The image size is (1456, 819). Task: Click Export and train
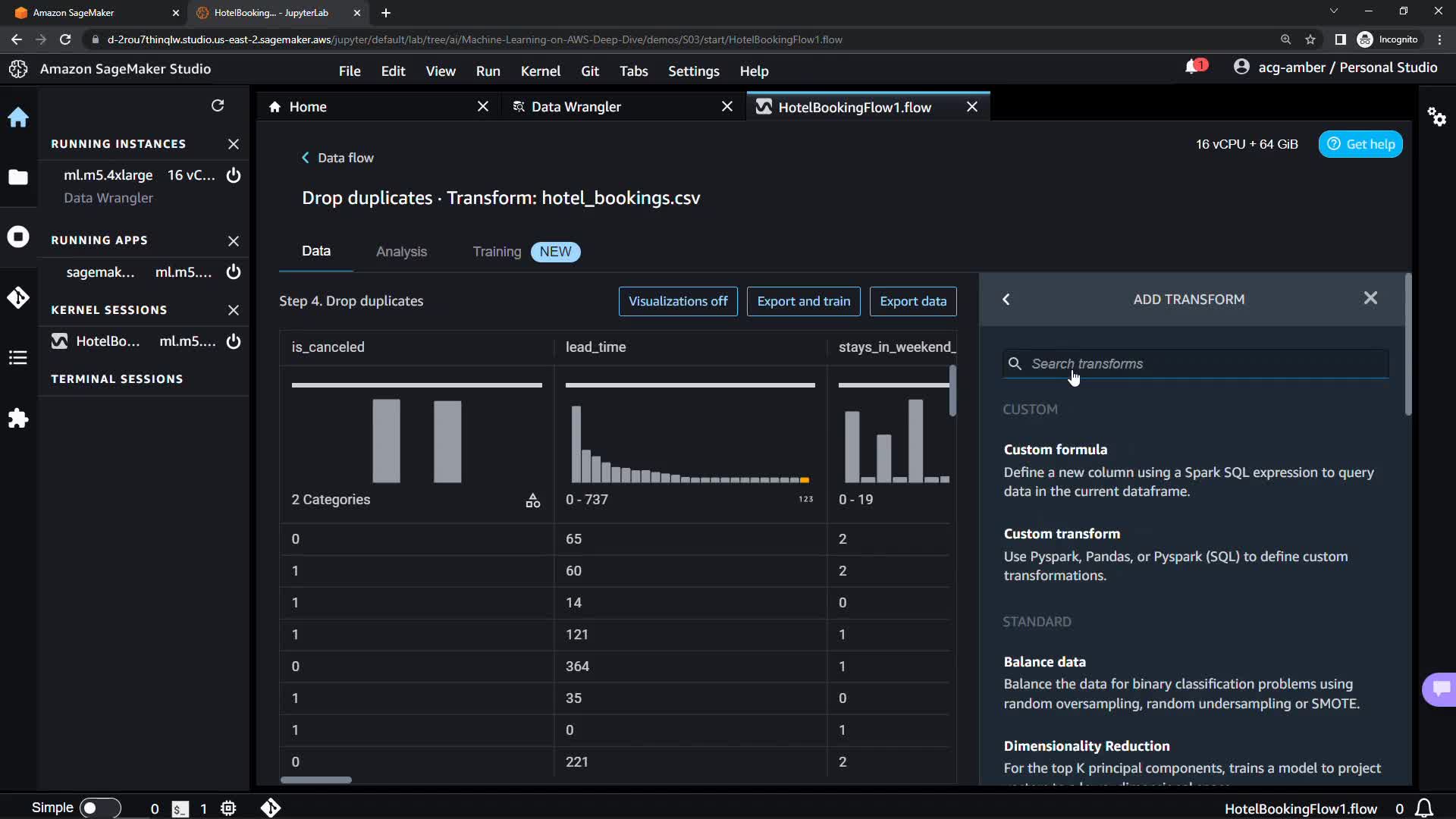803,301
